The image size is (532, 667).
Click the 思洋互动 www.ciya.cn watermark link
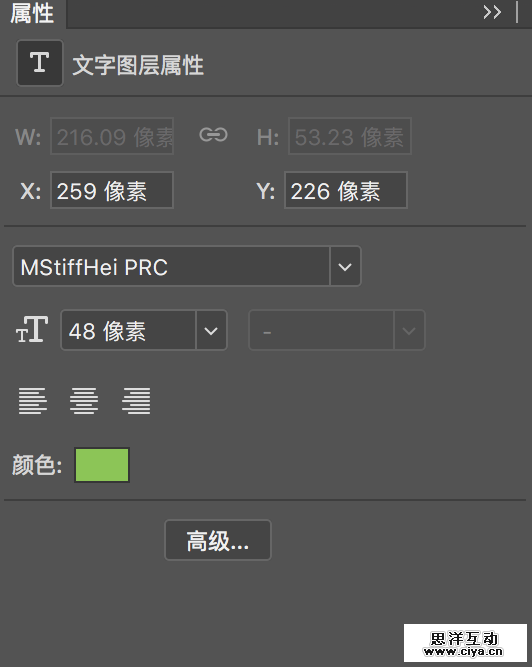pos(465,643)
